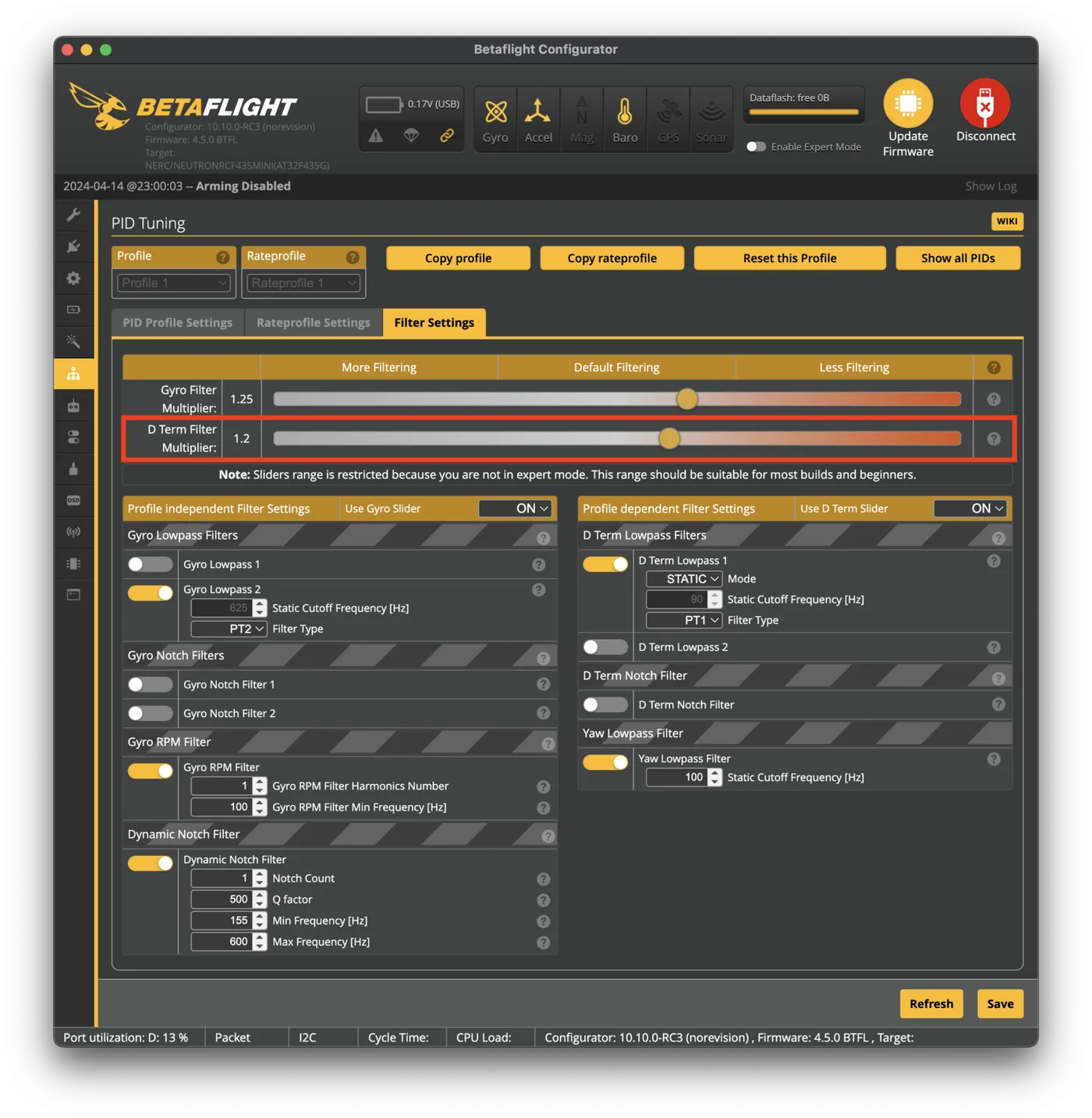Open the CLI terminal icon in sidebar
Image resolution: width=1092 pixels, height=1118 pixels.
[x=73, y=594]
